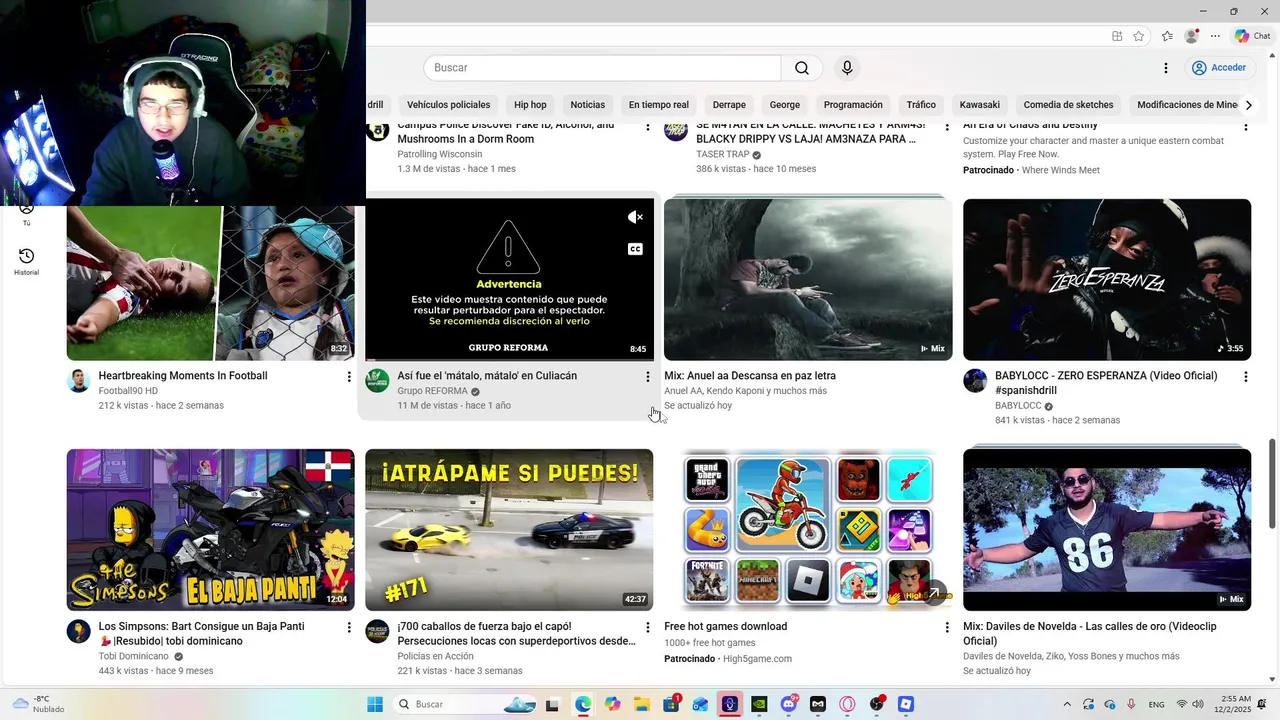
Task: Click Así fue el 'mátalo, mátalo' title
Action: click(487, 376)
